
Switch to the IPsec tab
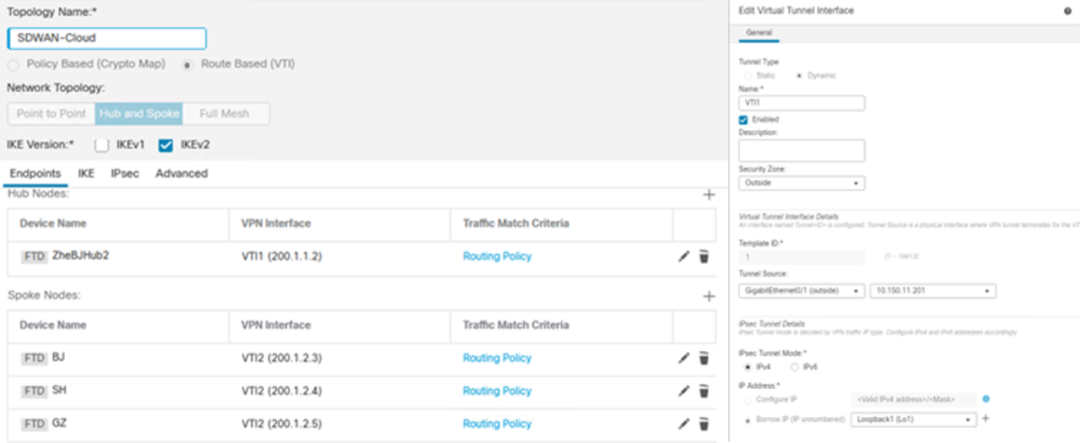point(124,173)
